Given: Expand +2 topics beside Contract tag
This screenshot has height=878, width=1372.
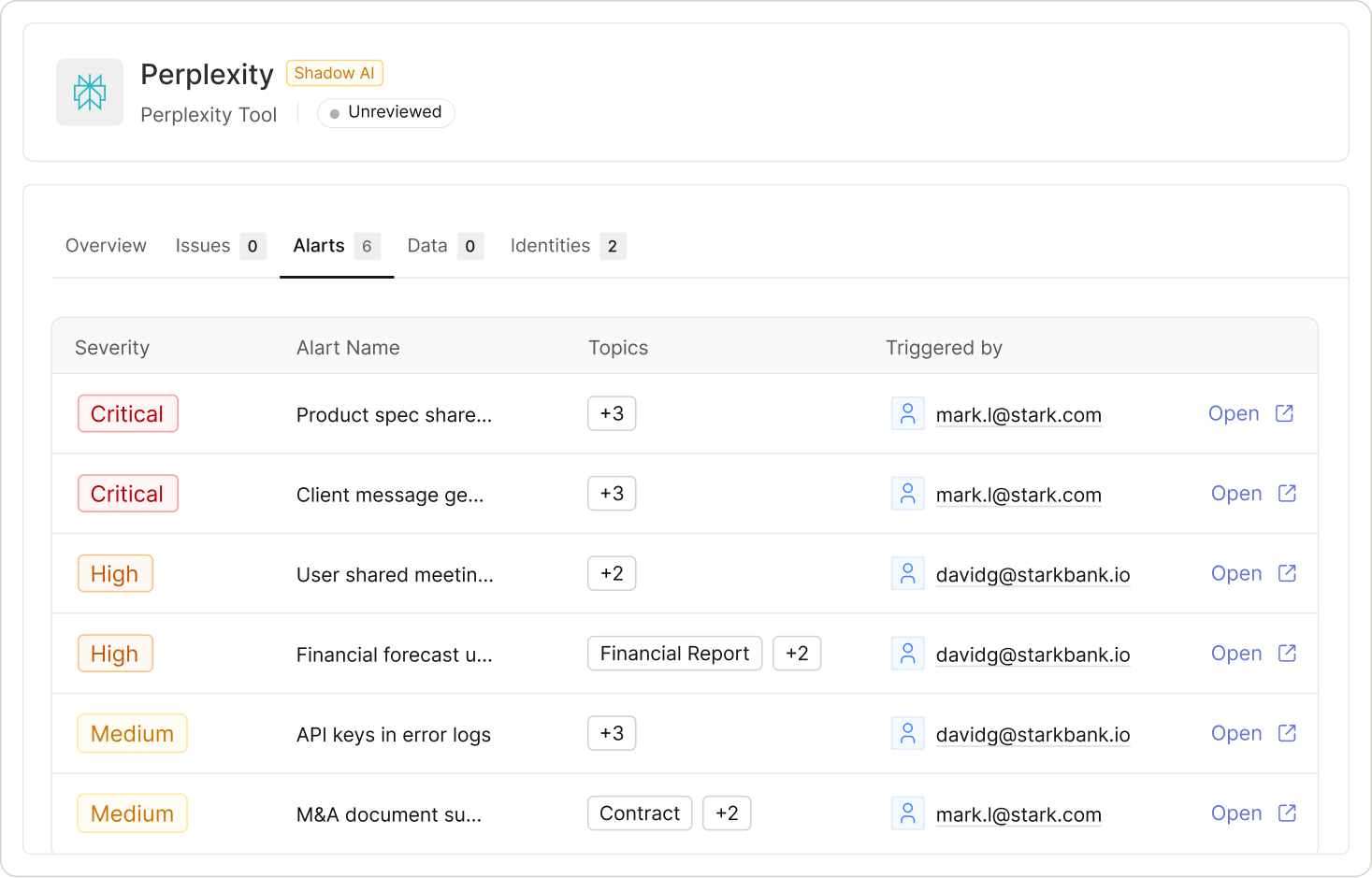Looking at the screenshot, I should 727,813.
